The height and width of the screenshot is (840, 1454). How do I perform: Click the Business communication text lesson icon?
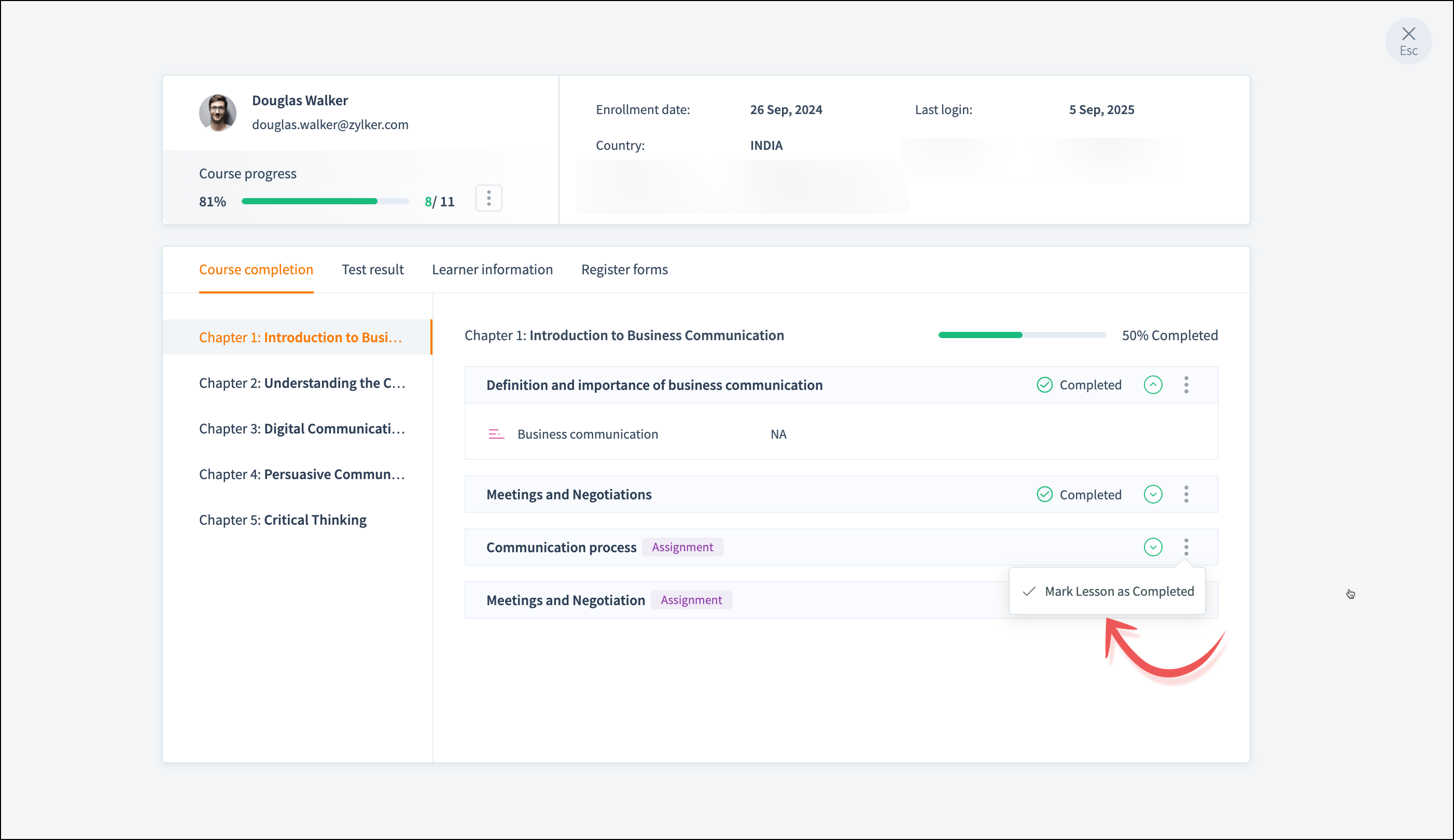(496, 434)
